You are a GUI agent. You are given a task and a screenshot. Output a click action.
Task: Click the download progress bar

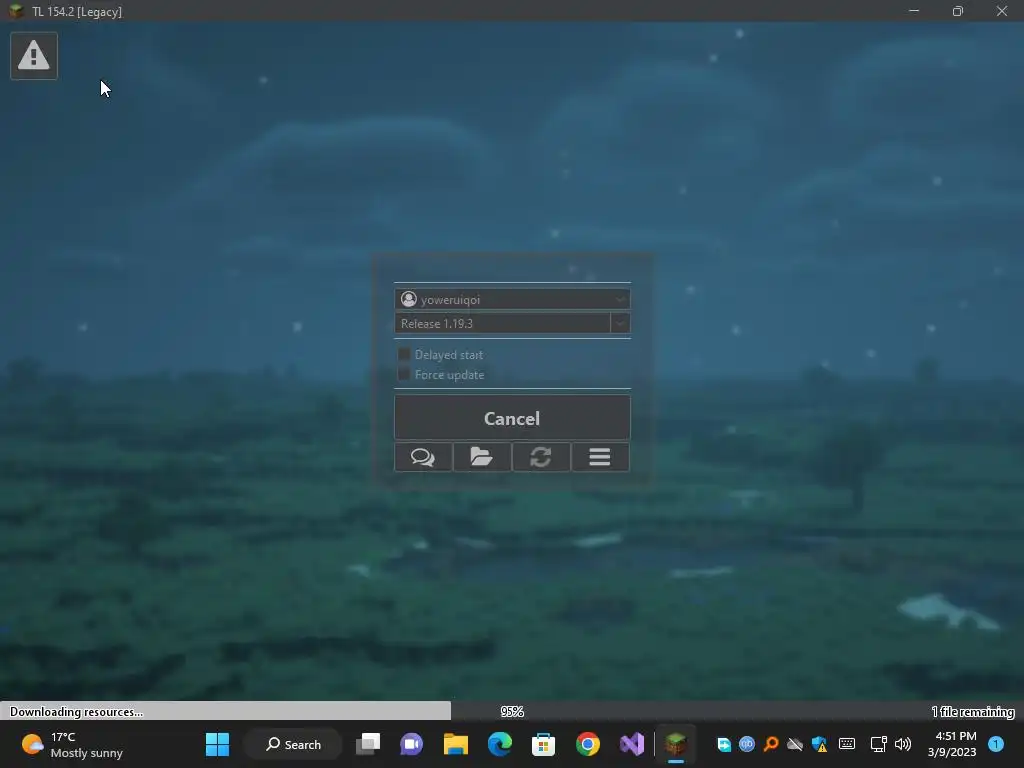click(512, 711)
